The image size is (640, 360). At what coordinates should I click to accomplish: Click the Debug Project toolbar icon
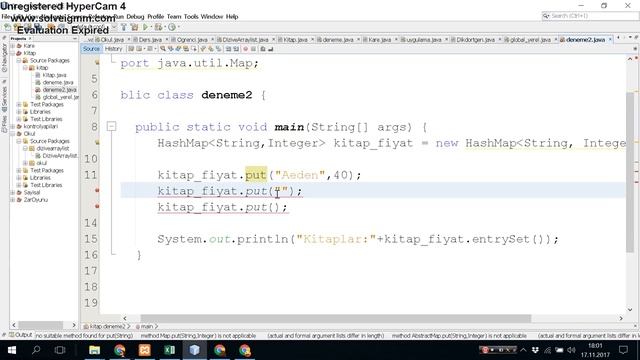pyautogui.click(x=158, y=27)
